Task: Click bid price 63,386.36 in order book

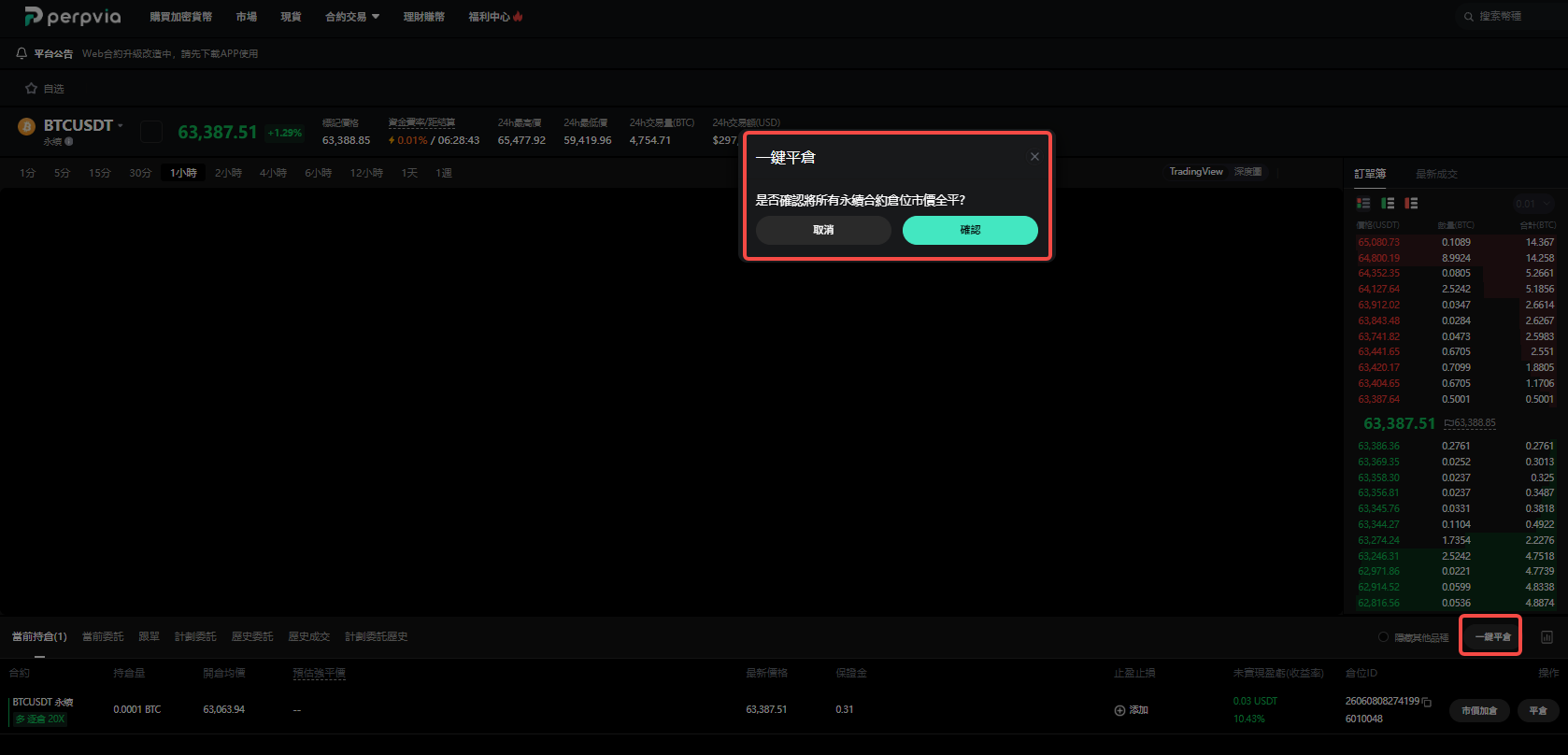Action: pyautogui.click(x=1378, y=446)
